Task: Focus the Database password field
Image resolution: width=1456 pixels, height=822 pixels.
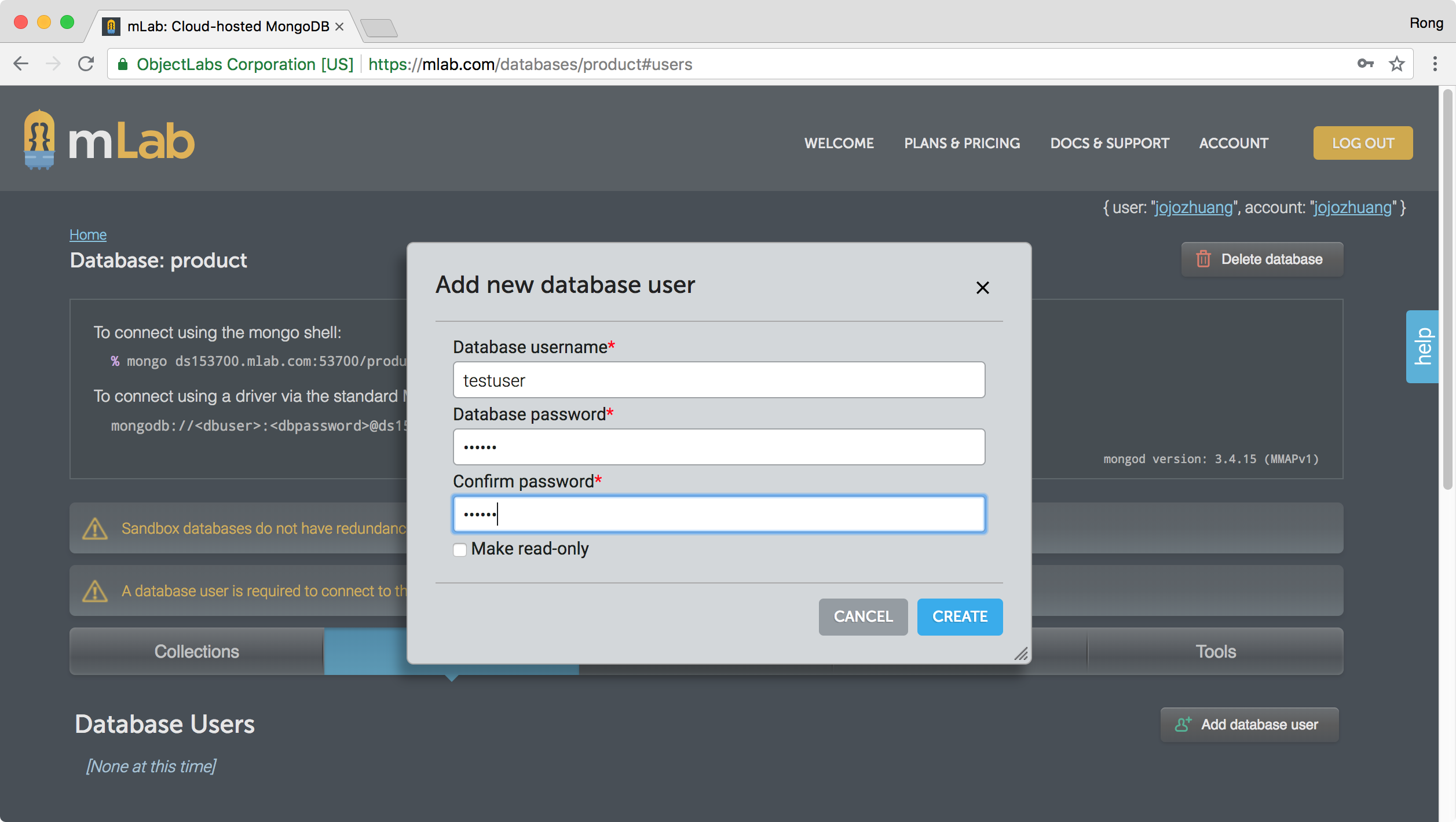Action: coord(719,447)
